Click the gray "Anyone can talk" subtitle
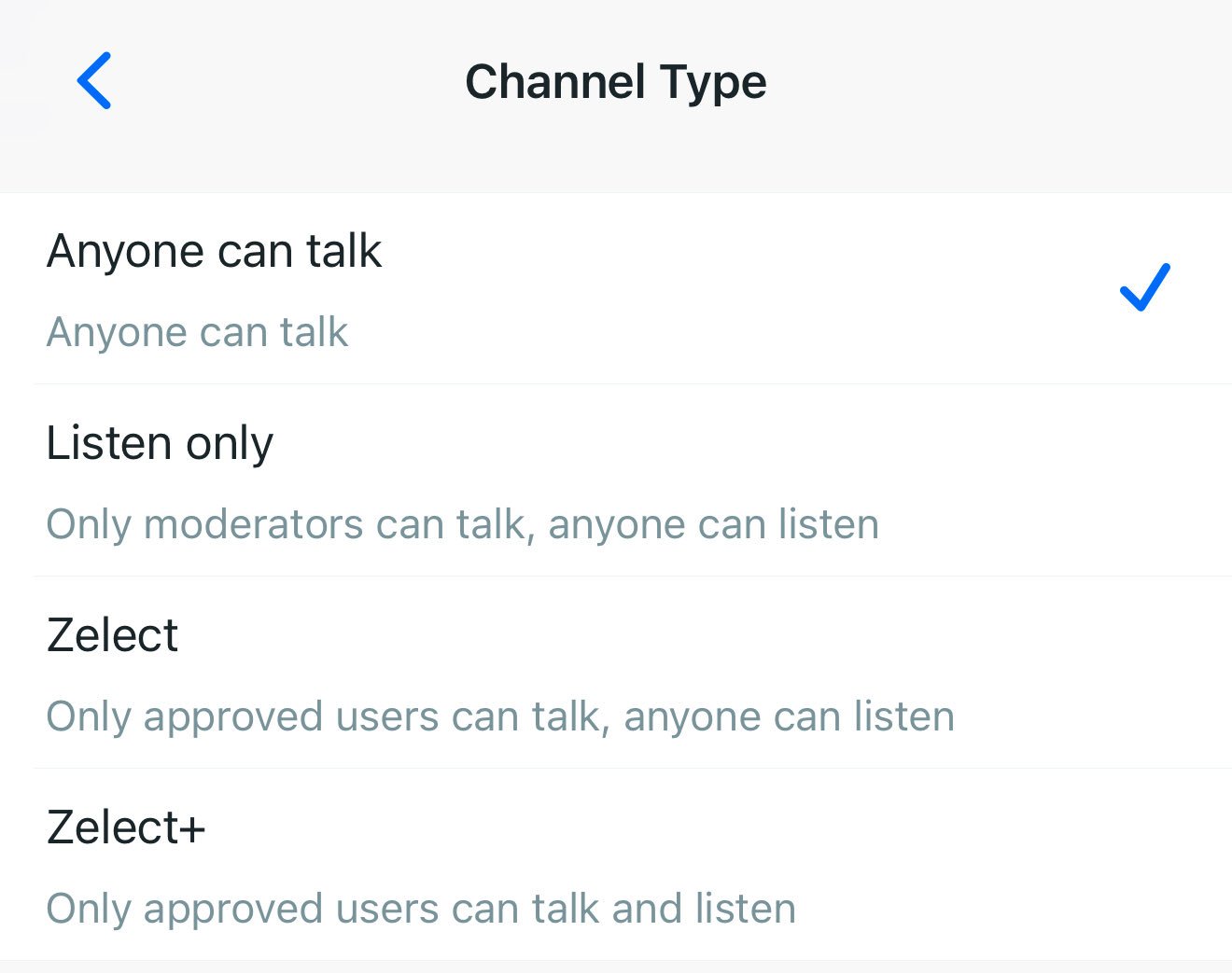Image resolution: width=1232 pixels, height=973 pixels. click(198, 332)
